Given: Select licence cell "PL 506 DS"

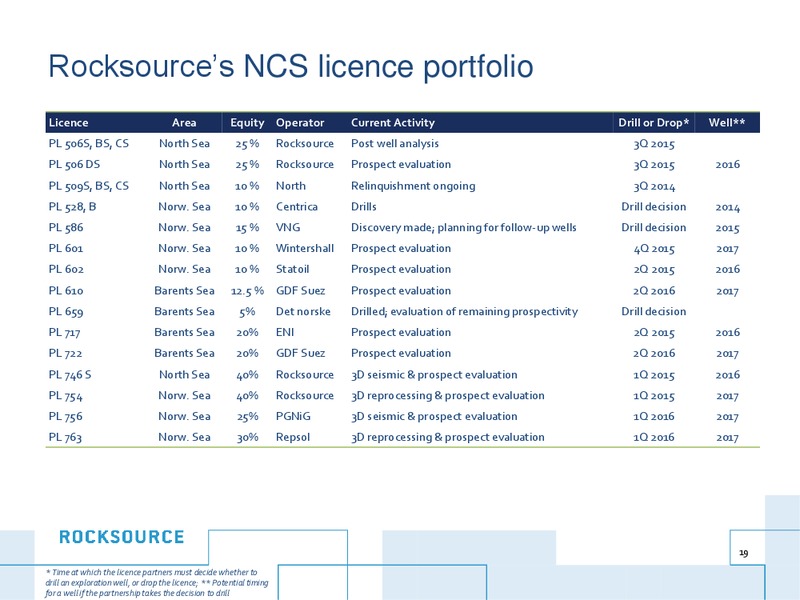Looking at the screenshot, I should tap(74, 164).
